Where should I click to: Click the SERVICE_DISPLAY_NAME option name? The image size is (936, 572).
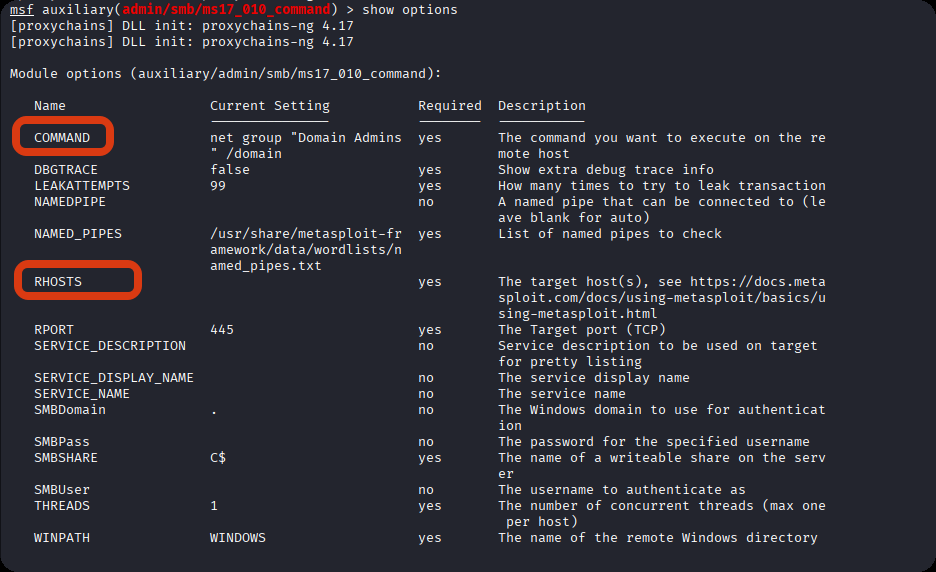(x=114, y=378)
